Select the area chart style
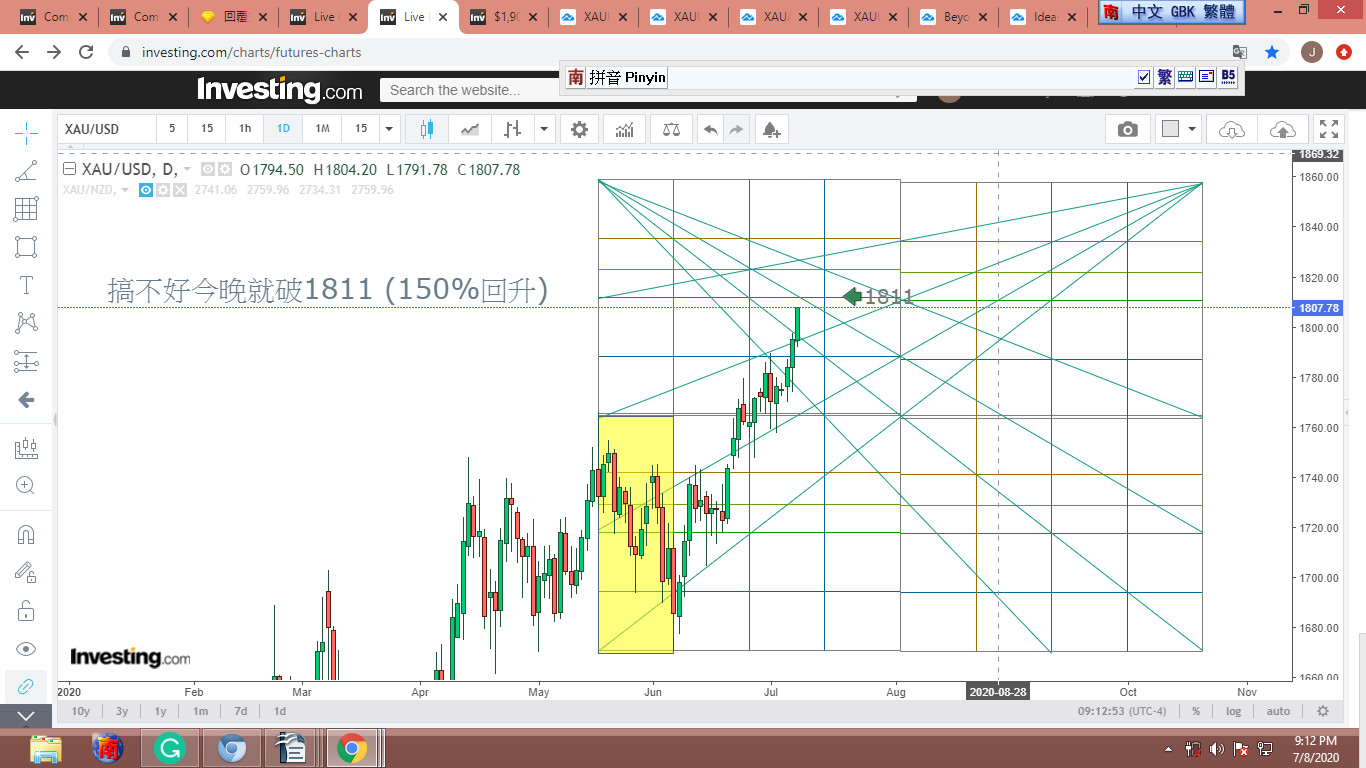1366x768 pixels. (470, 129)
